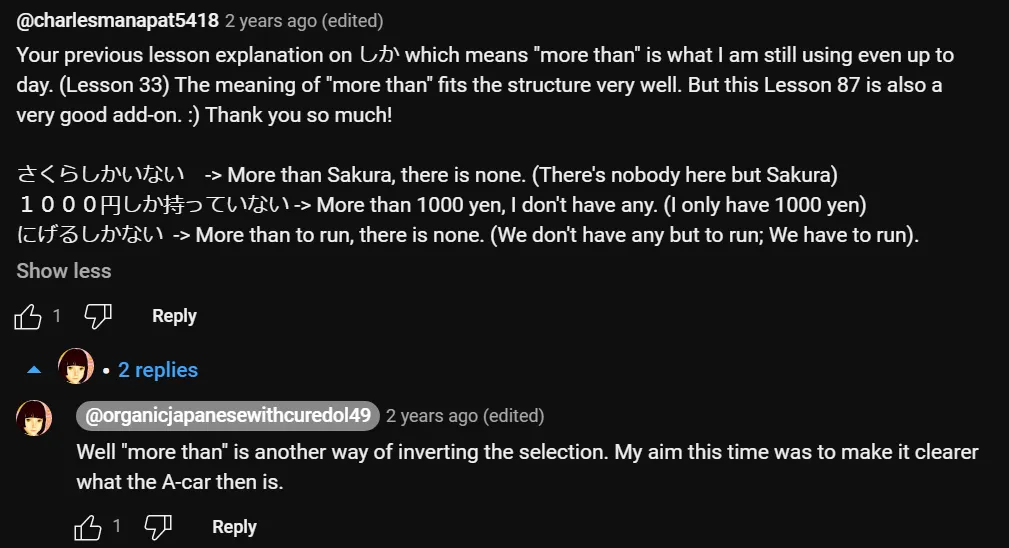Click the like count on the reply
Screen dimensions: 1009x548
tap(117, 526)
